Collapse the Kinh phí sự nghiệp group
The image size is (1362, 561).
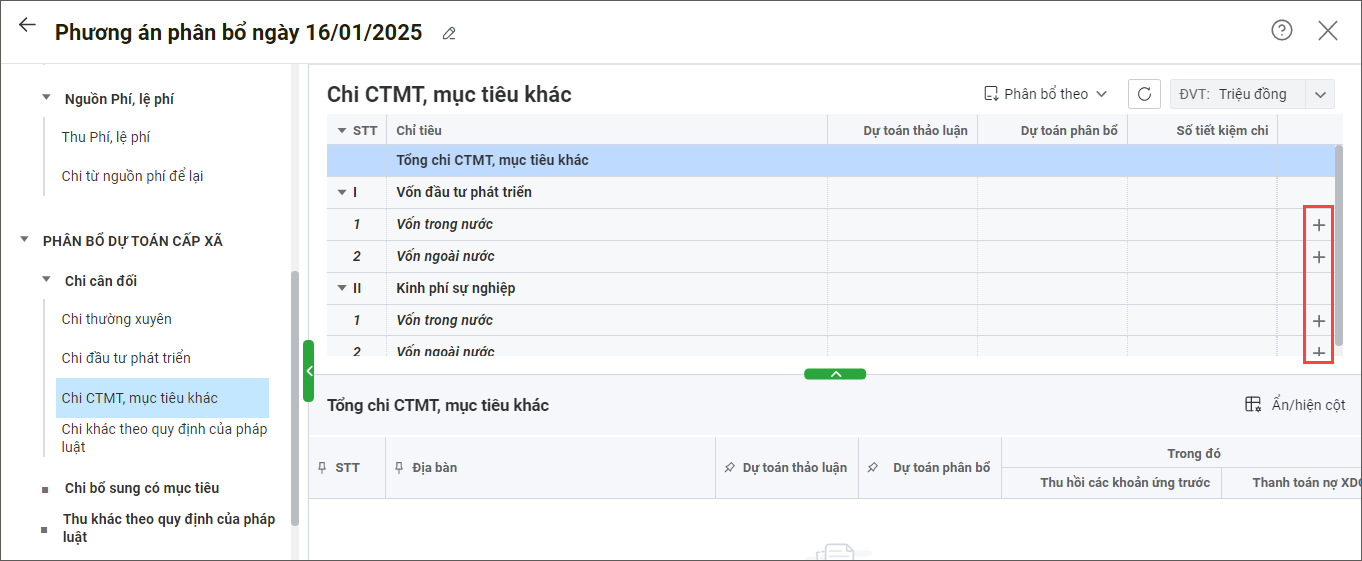342,288
